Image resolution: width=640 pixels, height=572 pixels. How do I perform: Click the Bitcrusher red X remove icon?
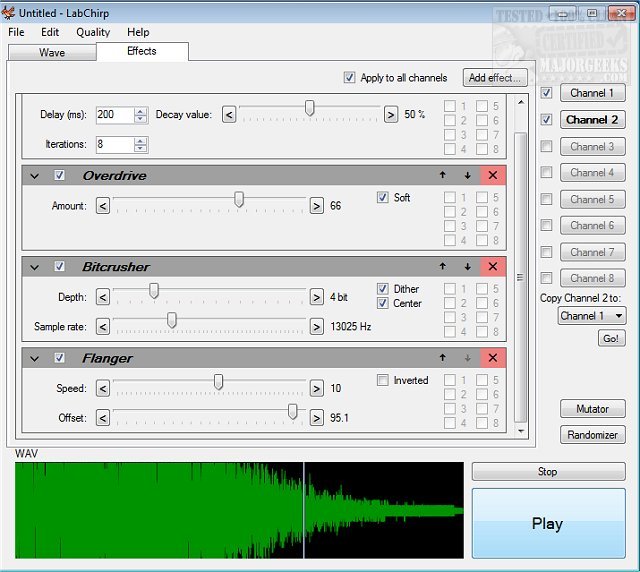click(x=491, y=267)
